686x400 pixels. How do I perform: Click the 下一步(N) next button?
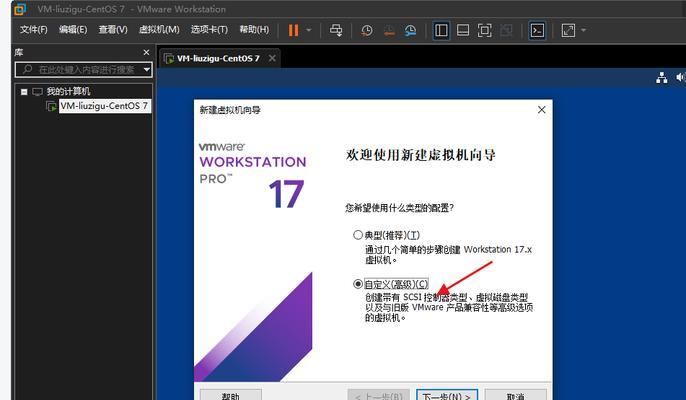pyautogui.click(x=447, y=395)
